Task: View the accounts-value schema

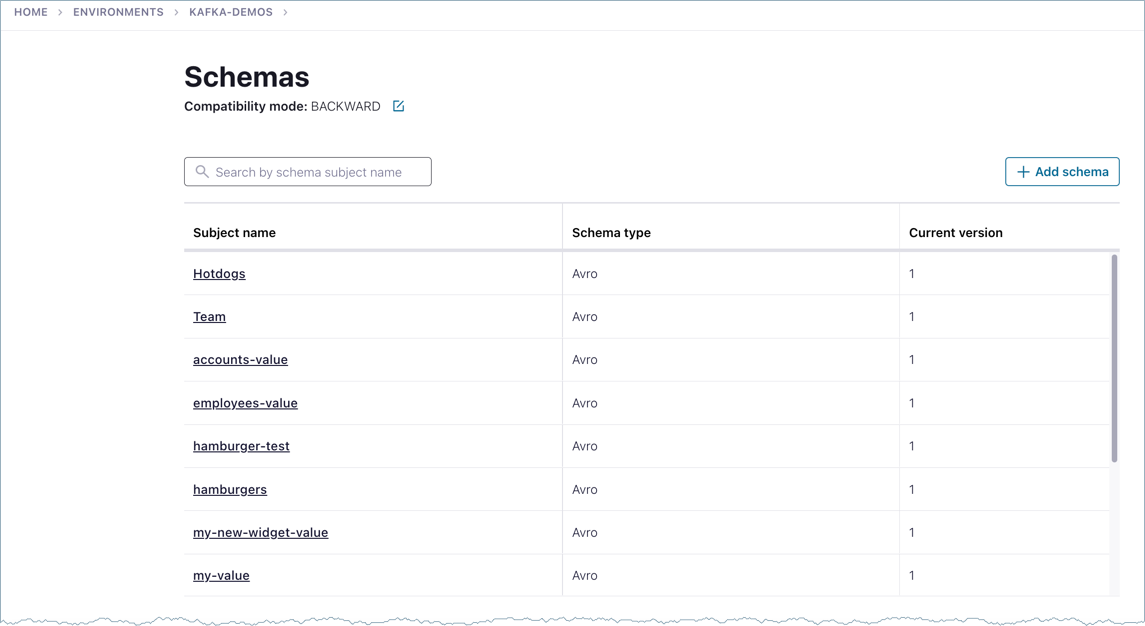Action: (240, 359)
